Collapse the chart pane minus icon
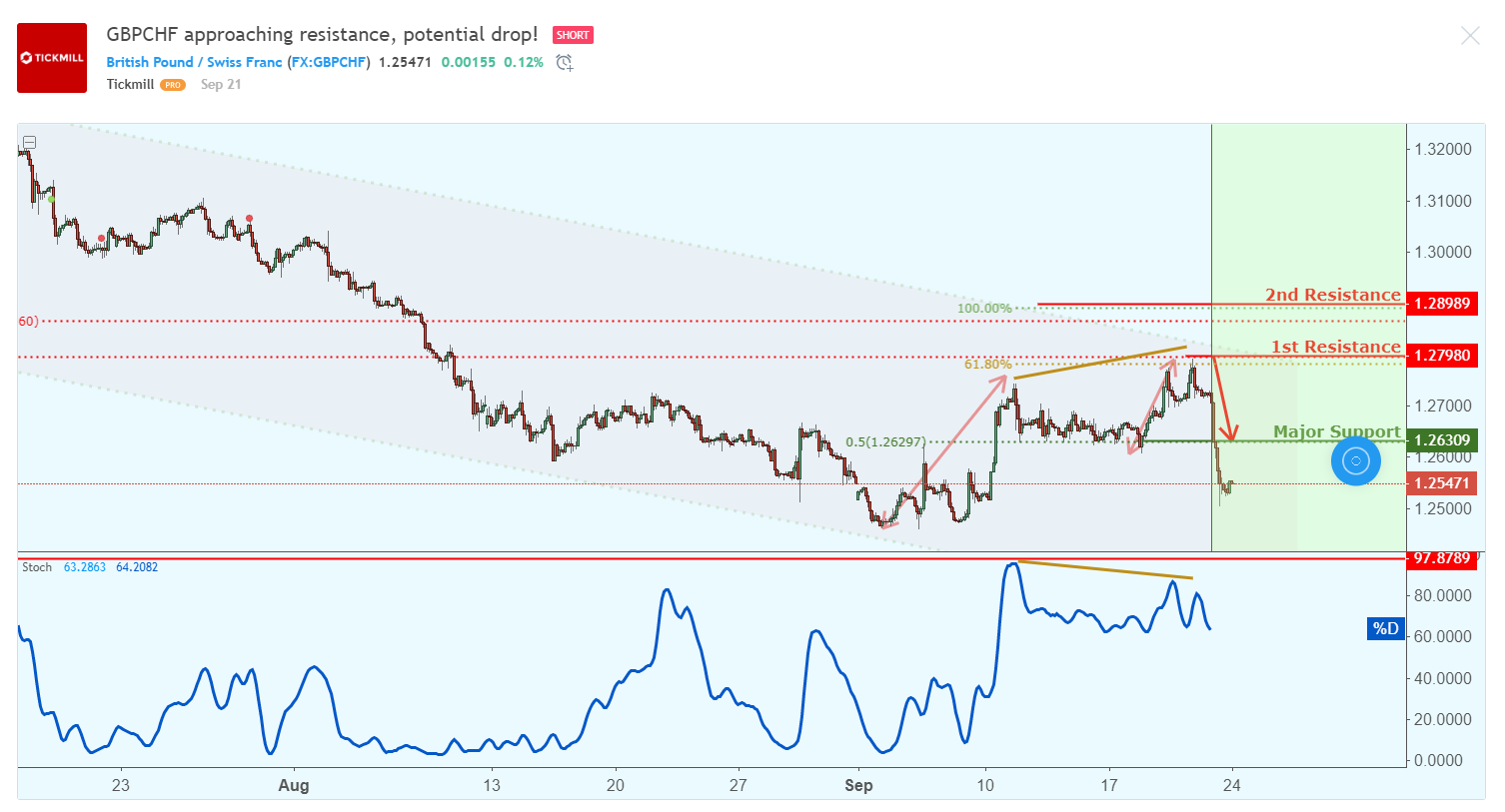 pyautogui.click(x=30, y=142)
